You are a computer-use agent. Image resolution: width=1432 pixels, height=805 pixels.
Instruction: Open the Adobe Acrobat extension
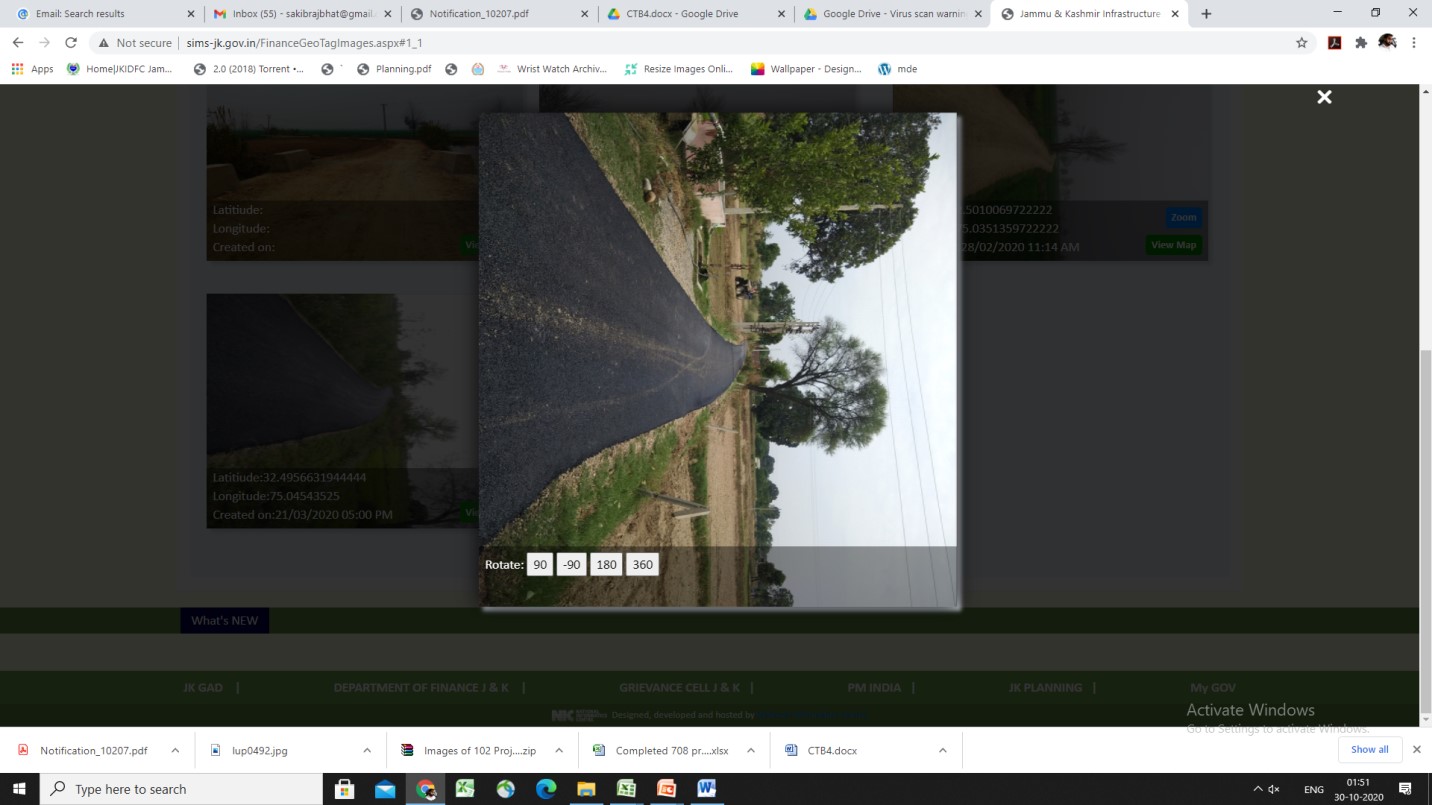pyautogui.click(x=1334, y=43)
